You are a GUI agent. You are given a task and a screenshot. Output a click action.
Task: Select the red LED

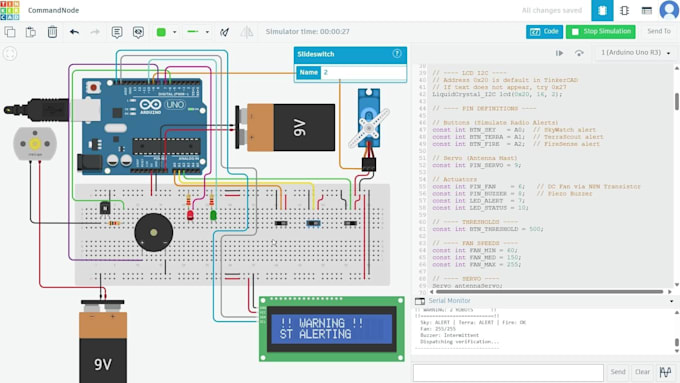point(190,215)
